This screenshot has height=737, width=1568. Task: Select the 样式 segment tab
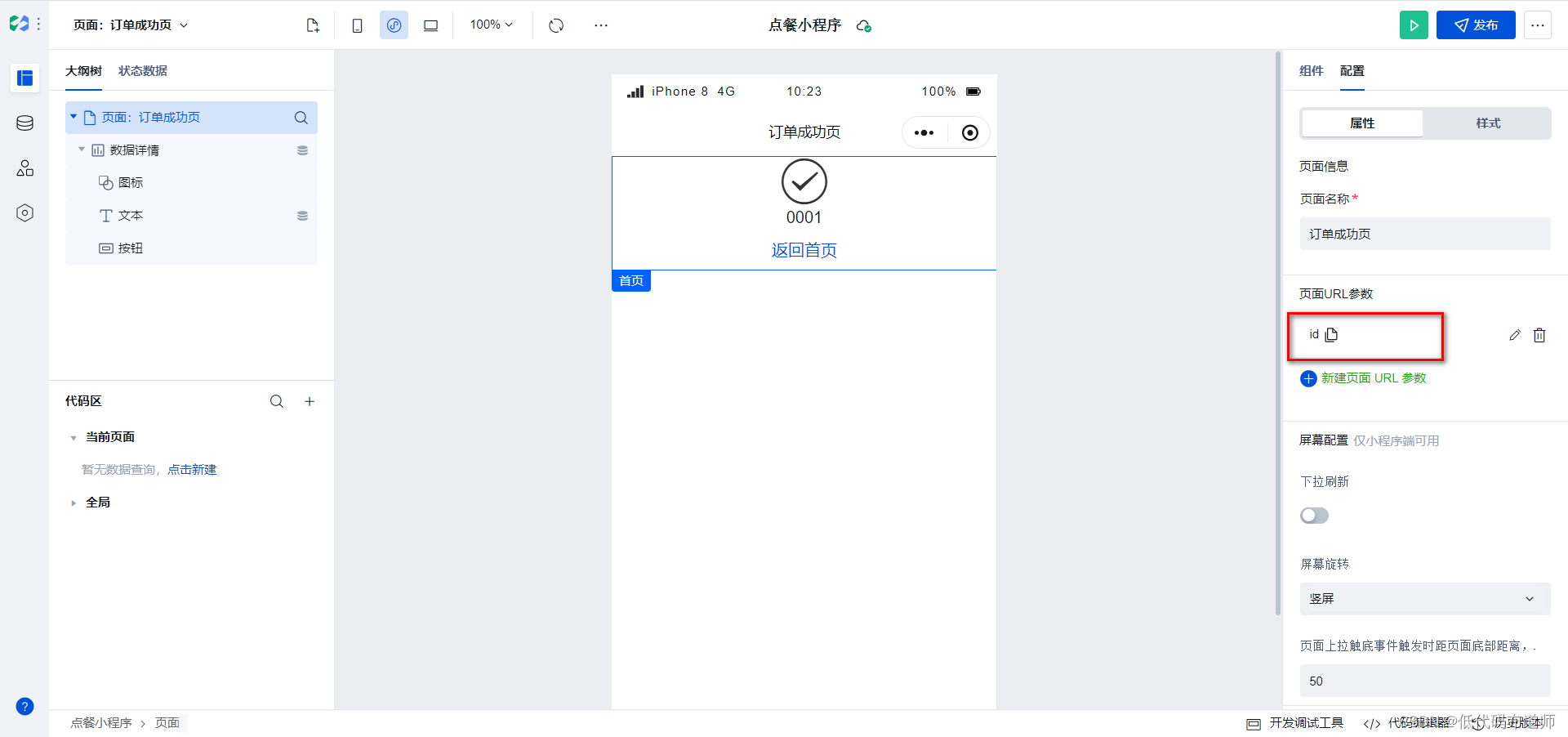click(1488, 123)
